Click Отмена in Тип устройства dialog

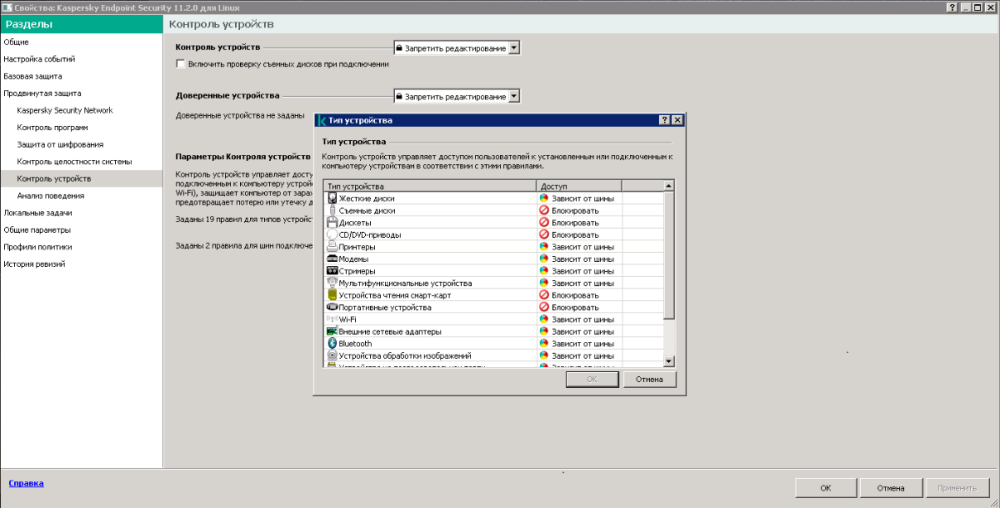(x=649, y=379)
